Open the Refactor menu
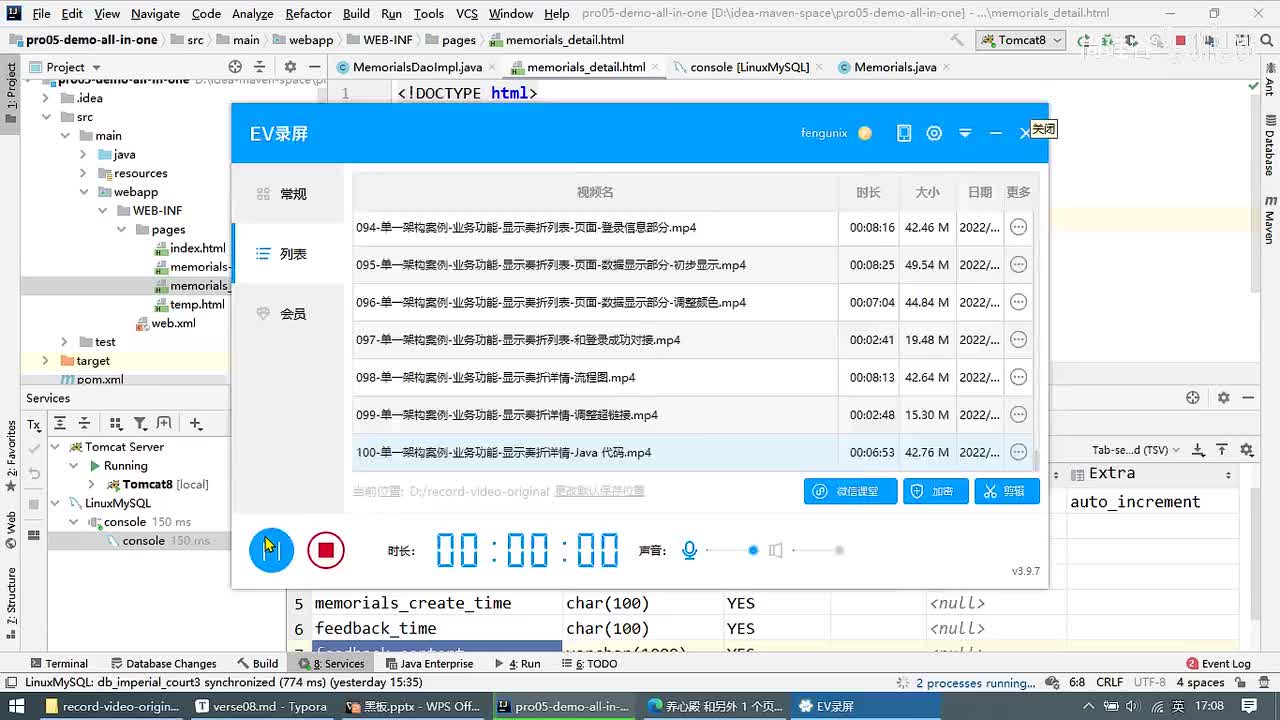 click(308, 13)
